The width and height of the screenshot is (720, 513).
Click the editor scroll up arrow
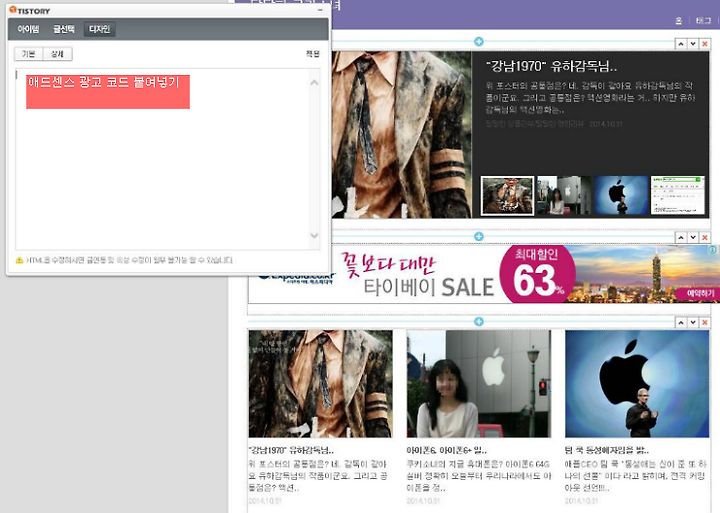click(x=315, y=83)
